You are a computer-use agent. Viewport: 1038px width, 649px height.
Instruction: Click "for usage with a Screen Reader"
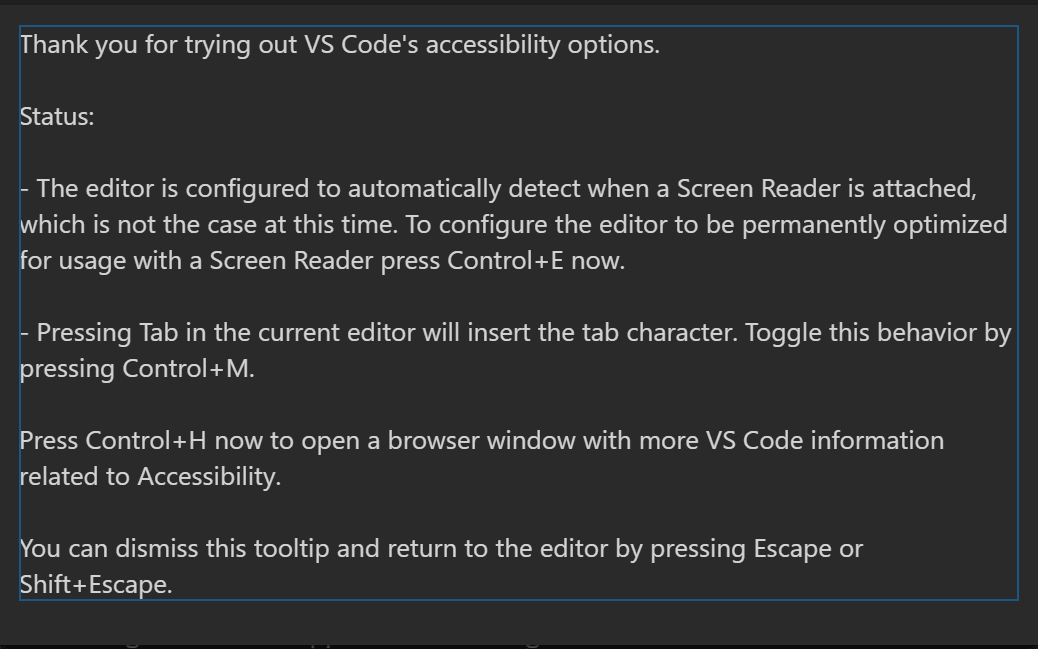point(188,261)
